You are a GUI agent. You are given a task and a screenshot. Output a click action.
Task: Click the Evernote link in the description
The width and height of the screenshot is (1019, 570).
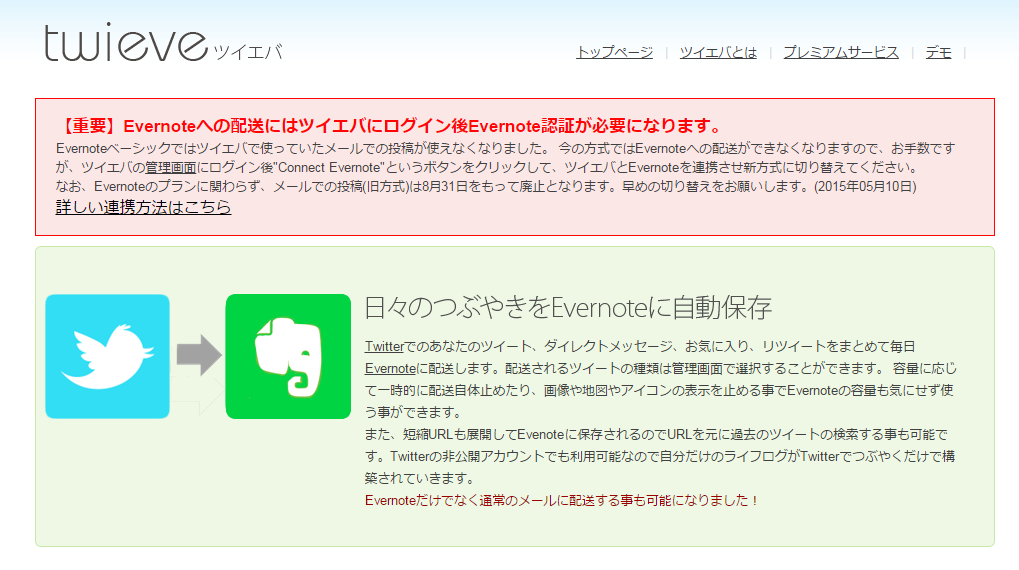390,369
